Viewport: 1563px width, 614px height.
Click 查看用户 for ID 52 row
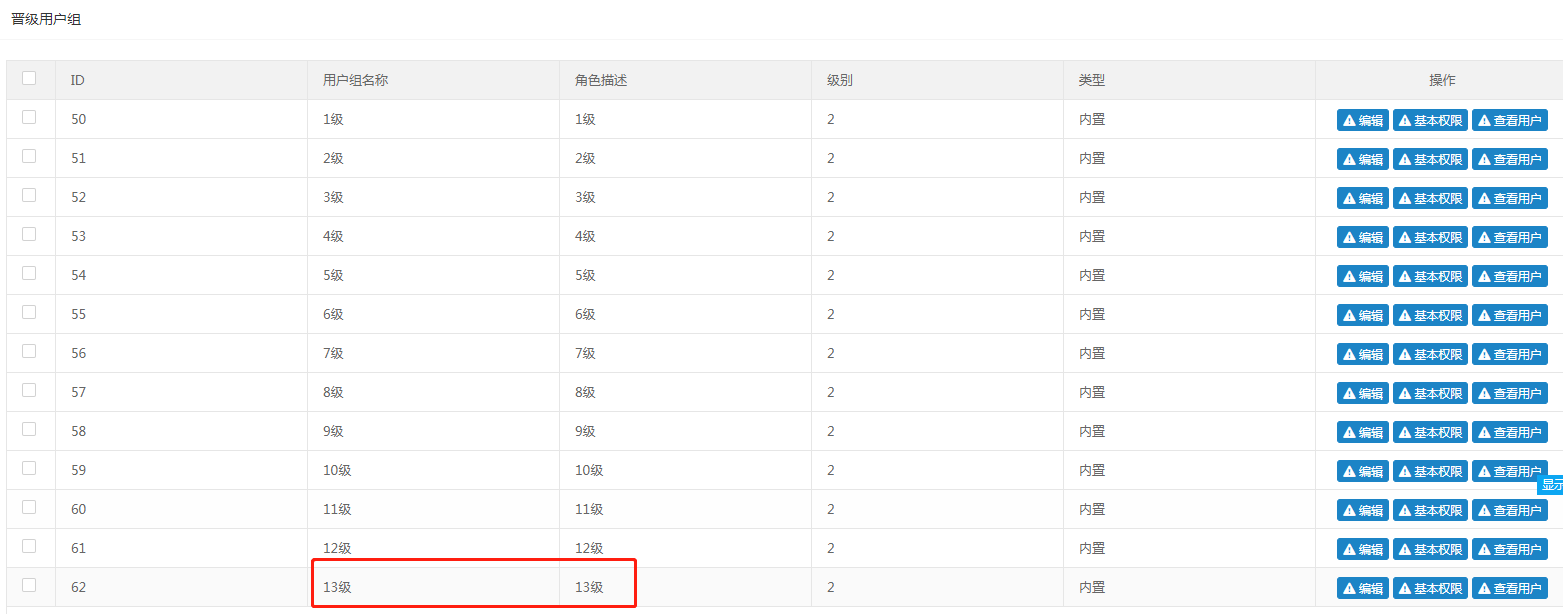(x=1509, y=198)
